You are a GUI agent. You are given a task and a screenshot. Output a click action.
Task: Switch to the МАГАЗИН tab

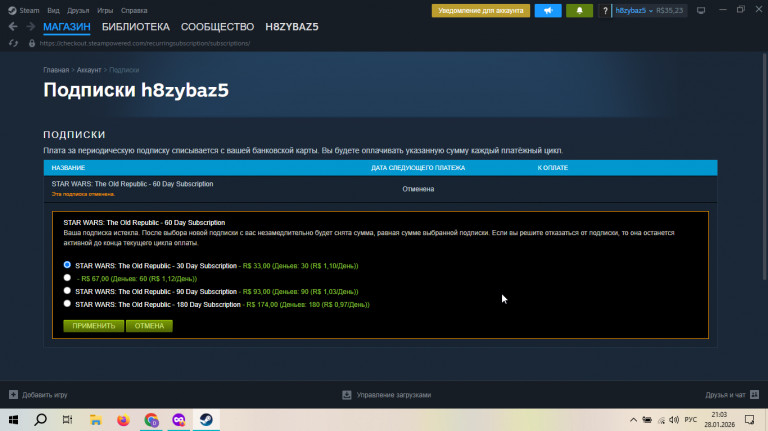(x=67, y=27)
